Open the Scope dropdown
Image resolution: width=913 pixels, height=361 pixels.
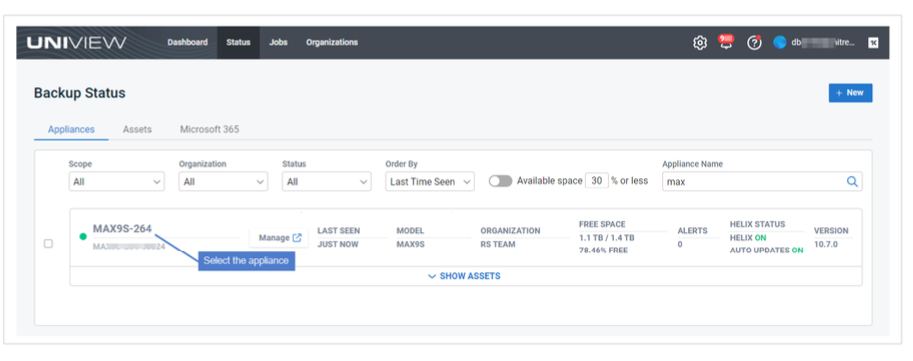tap(116, 182)
